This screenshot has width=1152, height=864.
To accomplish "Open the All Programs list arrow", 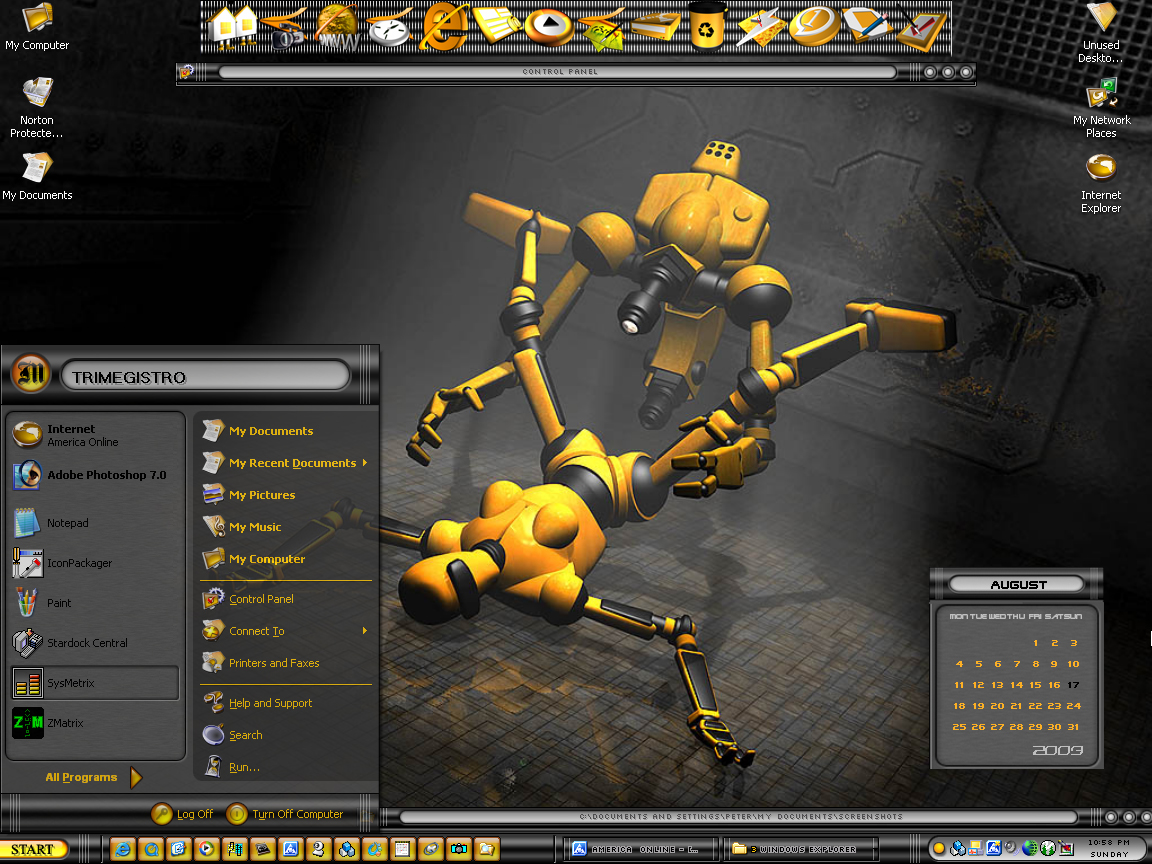I will (136, 777).
